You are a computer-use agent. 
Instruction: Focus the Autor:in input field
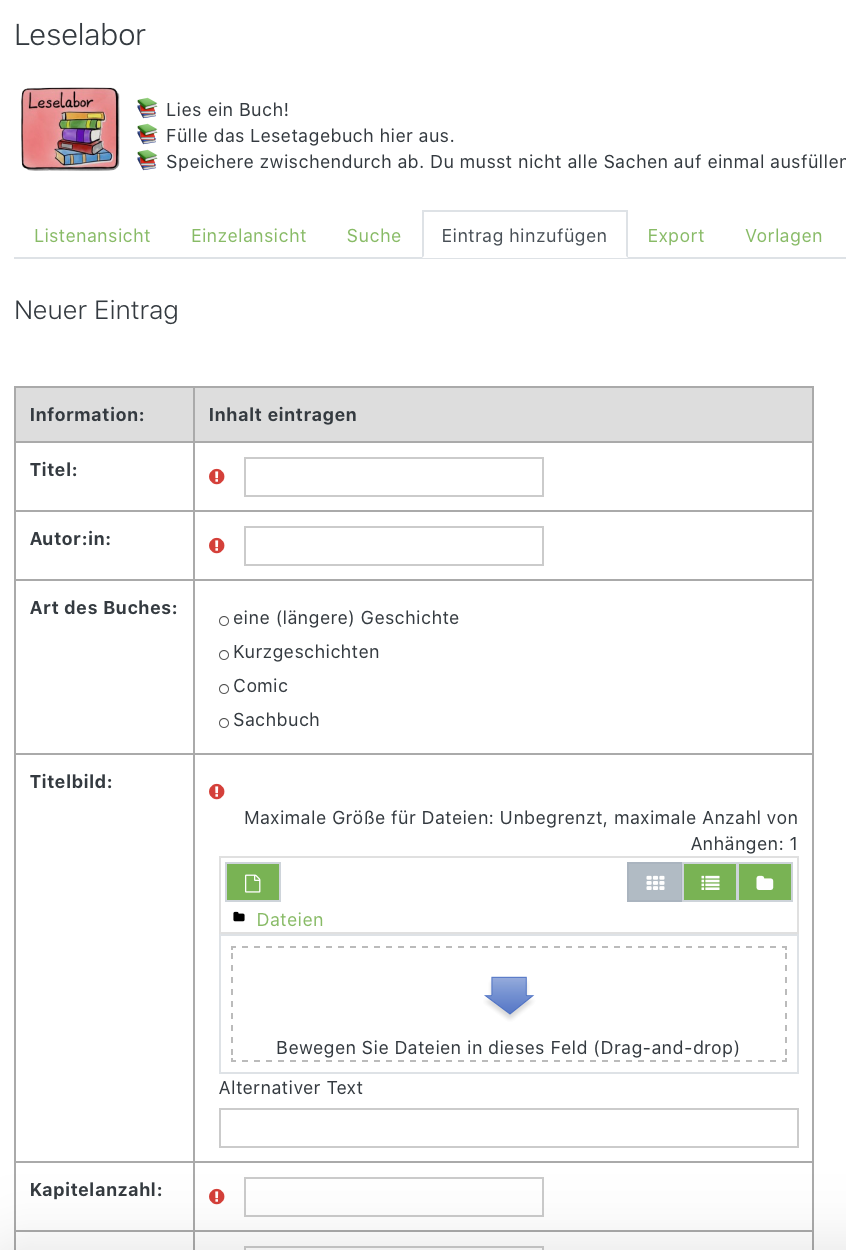tap(394, 546)
